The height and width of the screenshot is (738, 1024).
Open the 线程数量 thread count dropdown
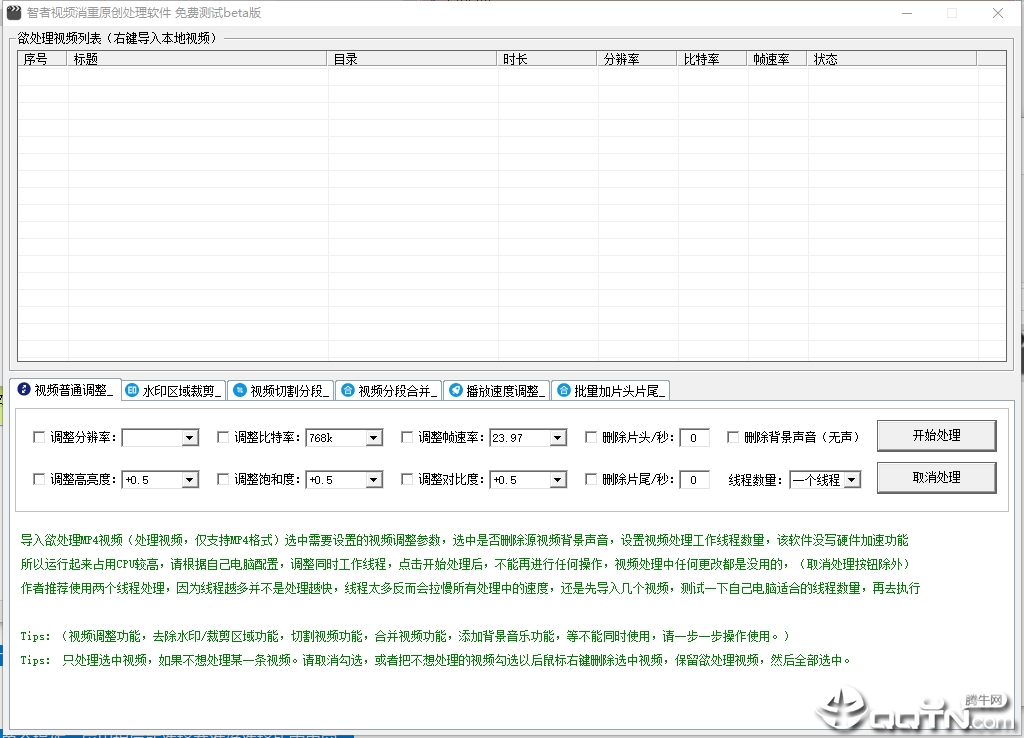point(852,480)
